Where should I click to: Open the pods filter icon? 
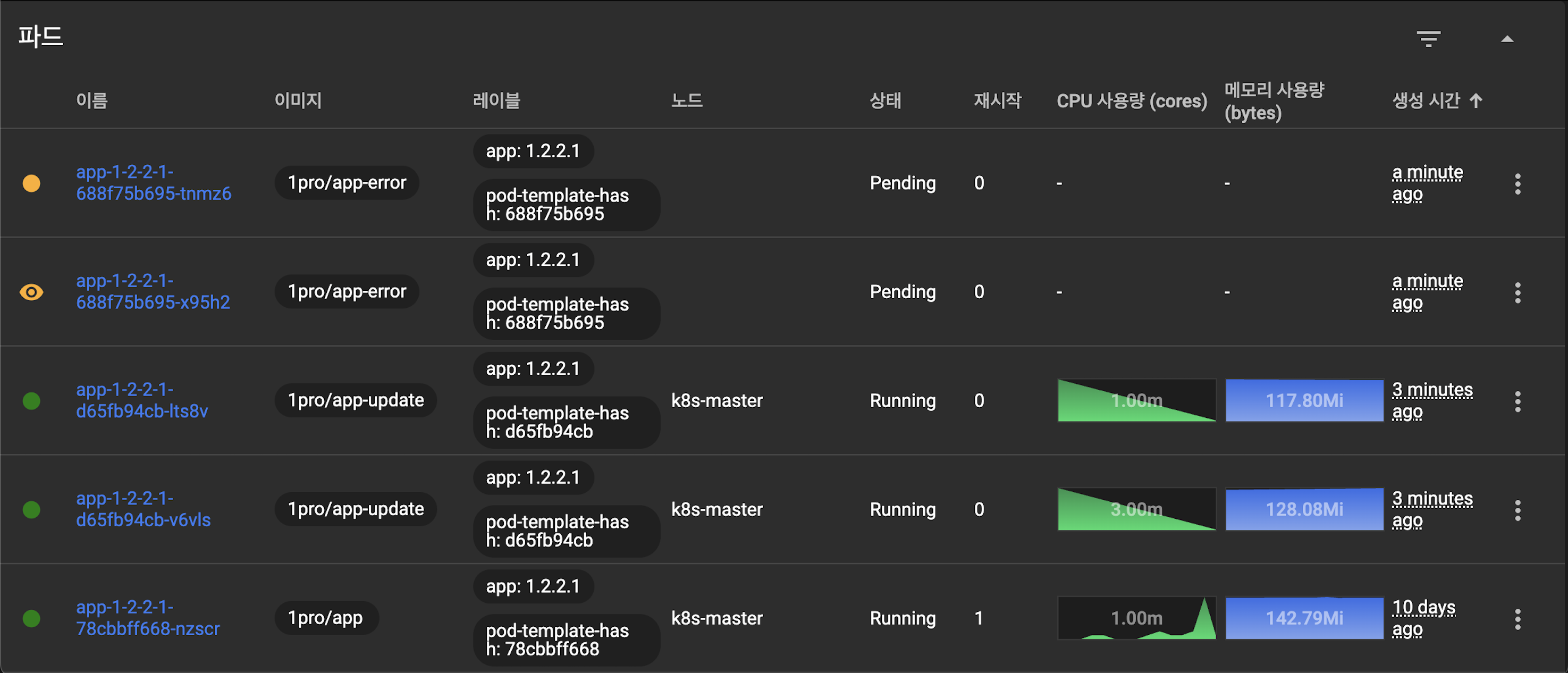tap(1428, 39)
